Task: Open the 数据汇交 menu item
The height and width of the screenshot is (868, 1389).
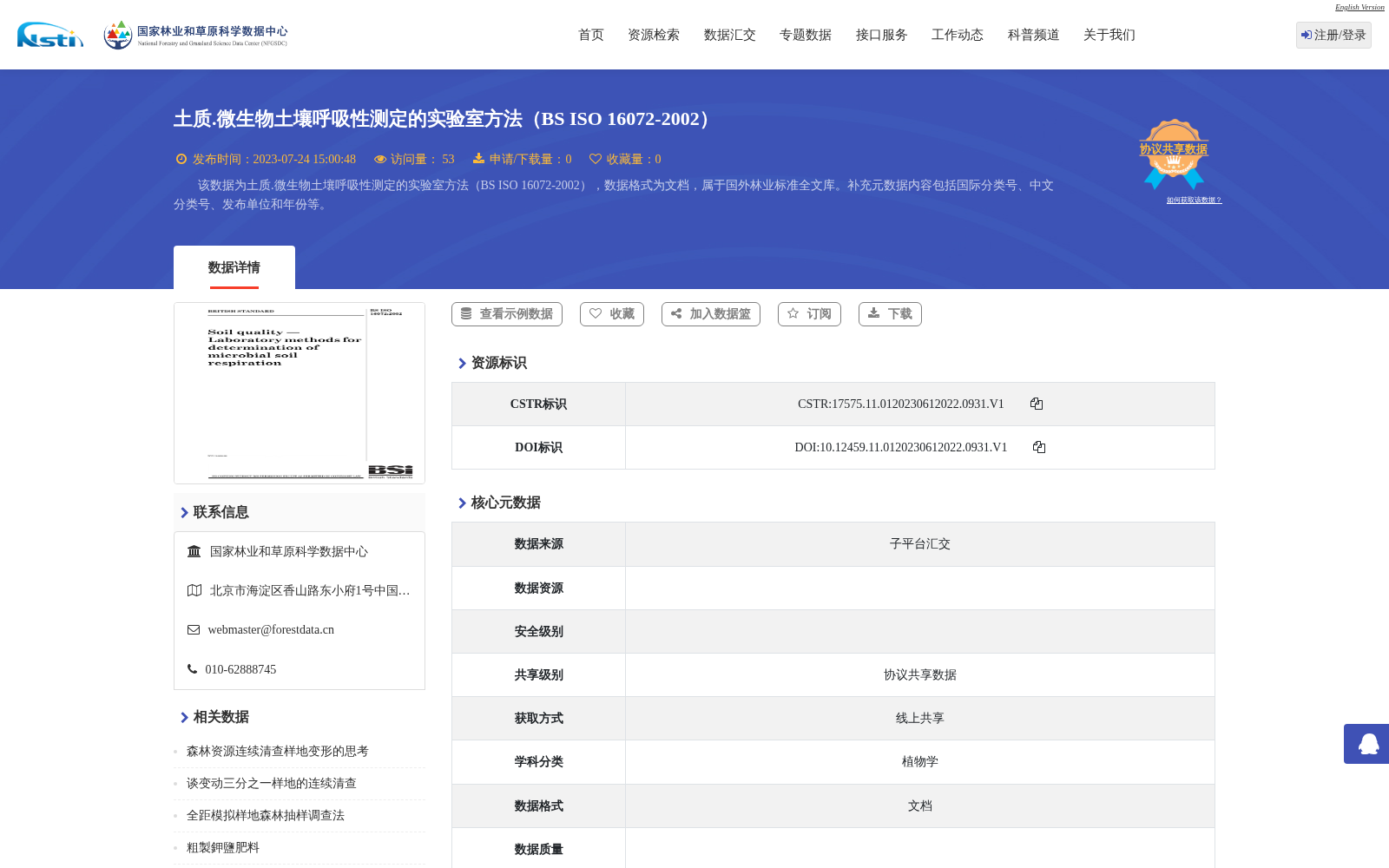Action: pos(730,35)
